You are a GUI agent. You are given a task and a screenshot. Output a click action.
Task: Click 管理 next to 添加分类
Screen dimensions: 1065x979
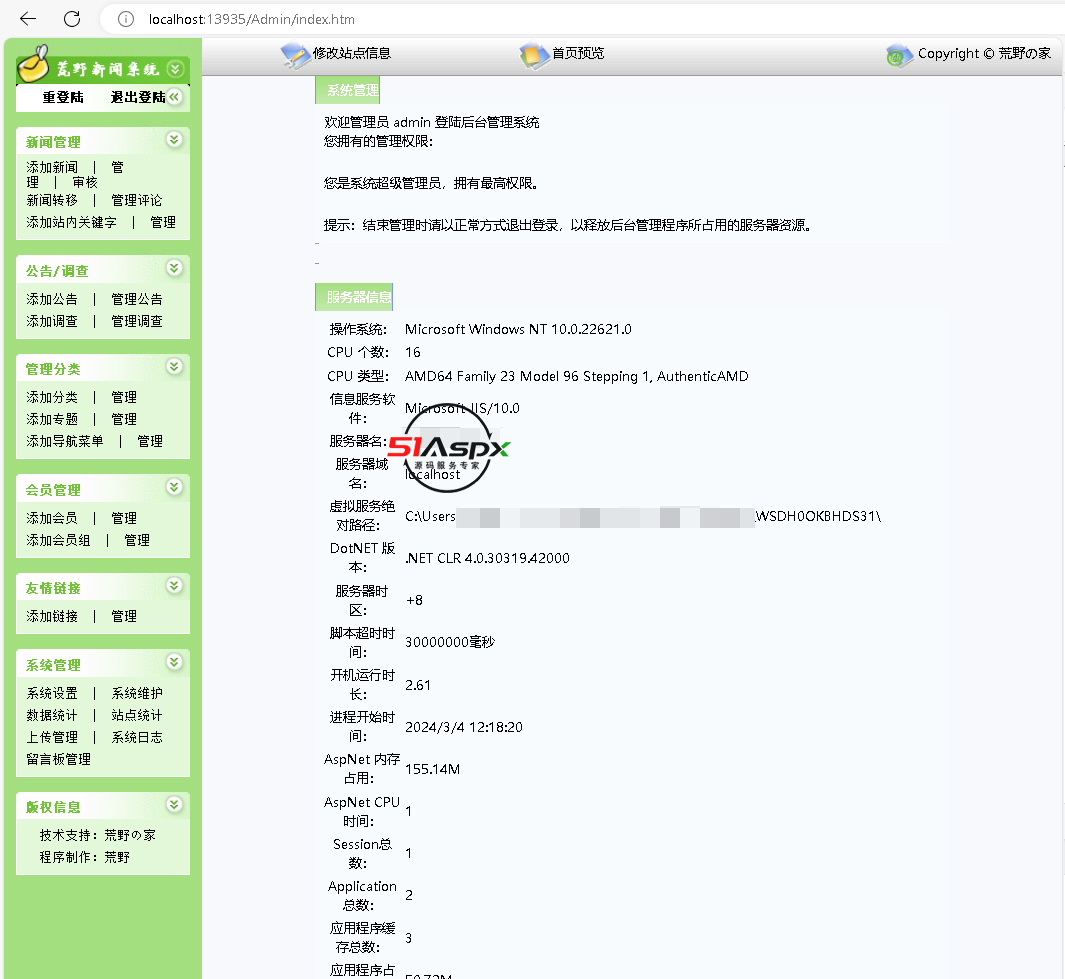(124, 397)
